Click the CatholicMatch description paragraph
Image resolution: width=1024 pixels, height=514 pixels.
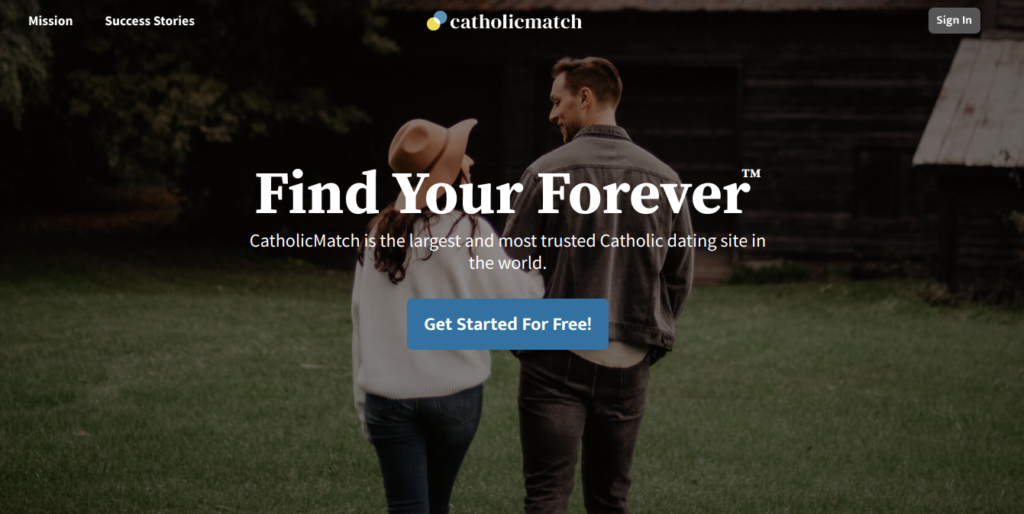pyautogui.click(x=507, y=251)
